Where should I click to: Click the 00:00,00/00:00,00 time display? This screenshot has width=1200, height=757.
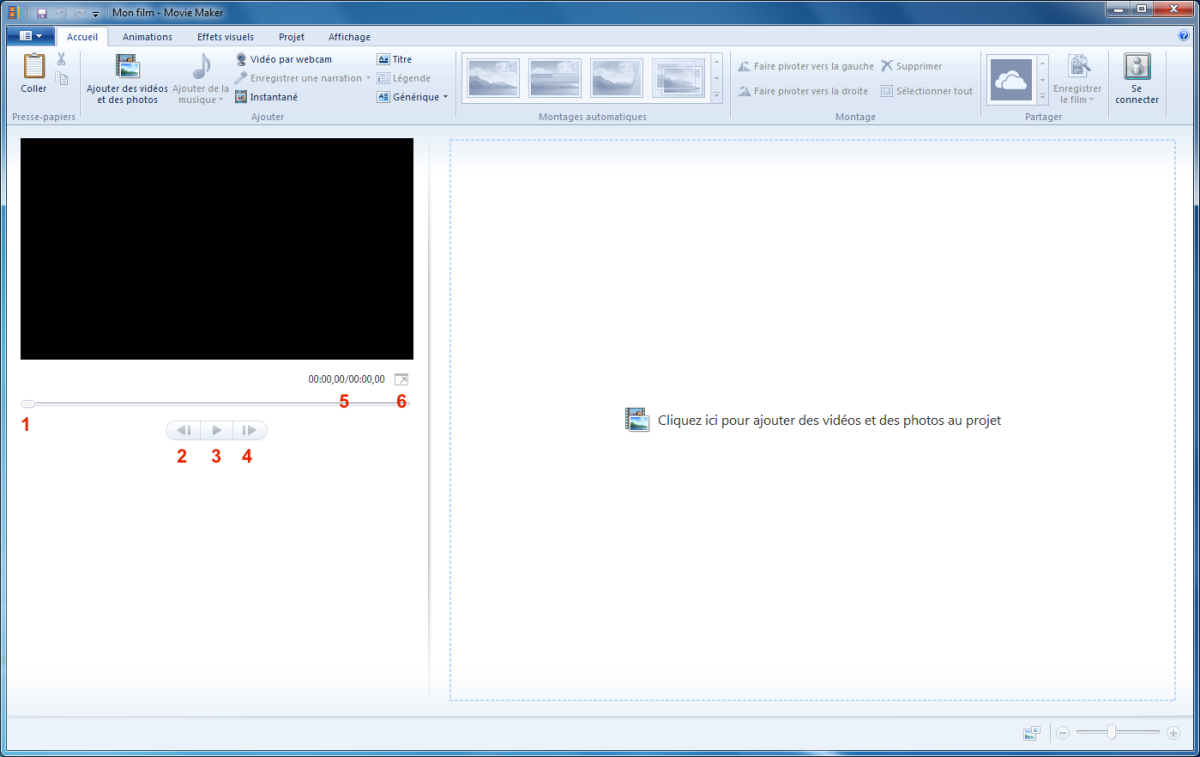(x=346, y=379)
